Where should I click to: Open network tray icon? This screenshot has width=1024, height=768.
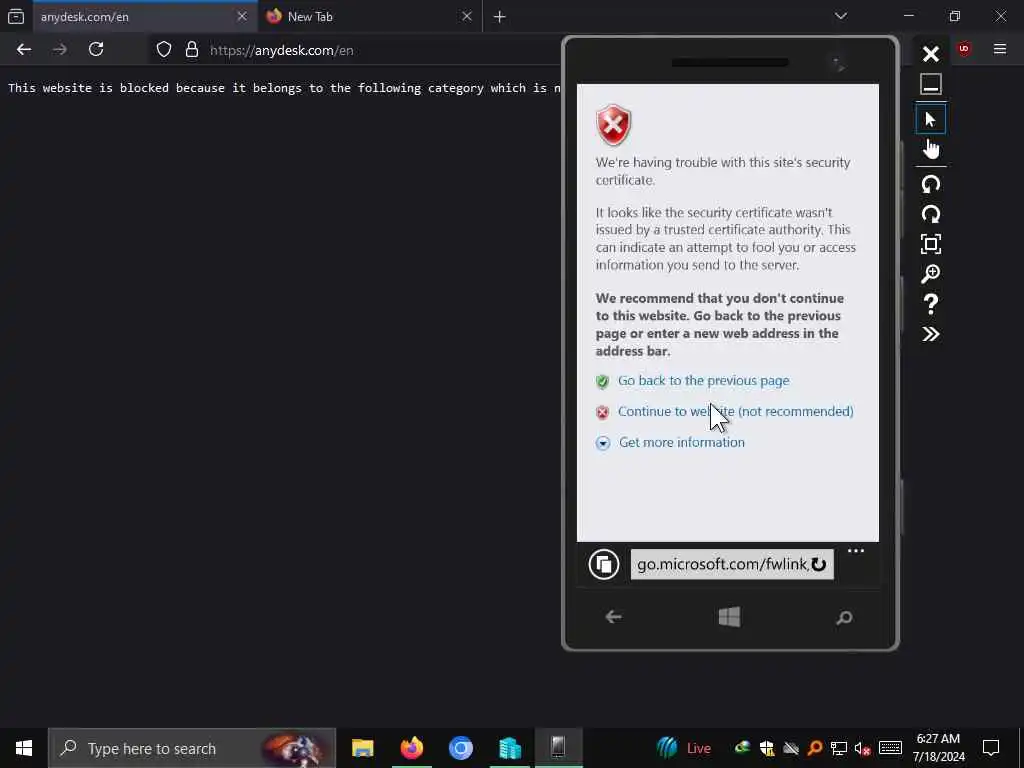tap(839, 749)
